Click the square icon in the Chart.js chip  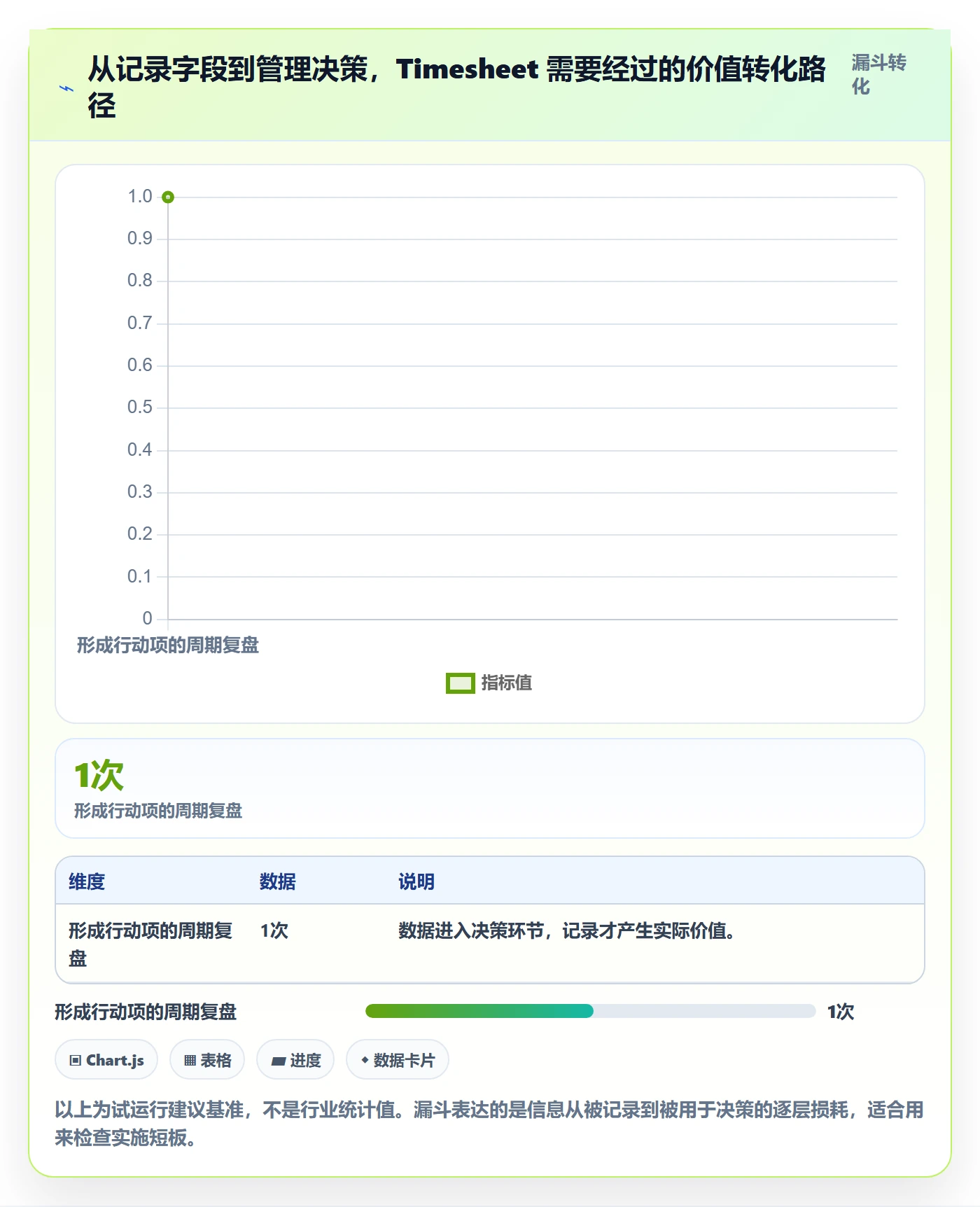[x=76, y=1061]
